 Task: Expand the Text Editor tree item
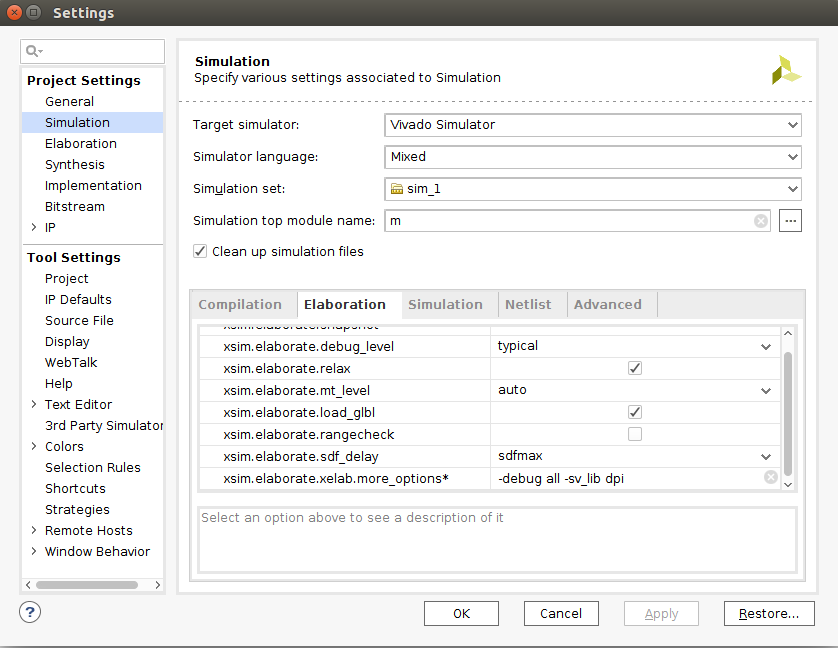(x=35, y=405)
